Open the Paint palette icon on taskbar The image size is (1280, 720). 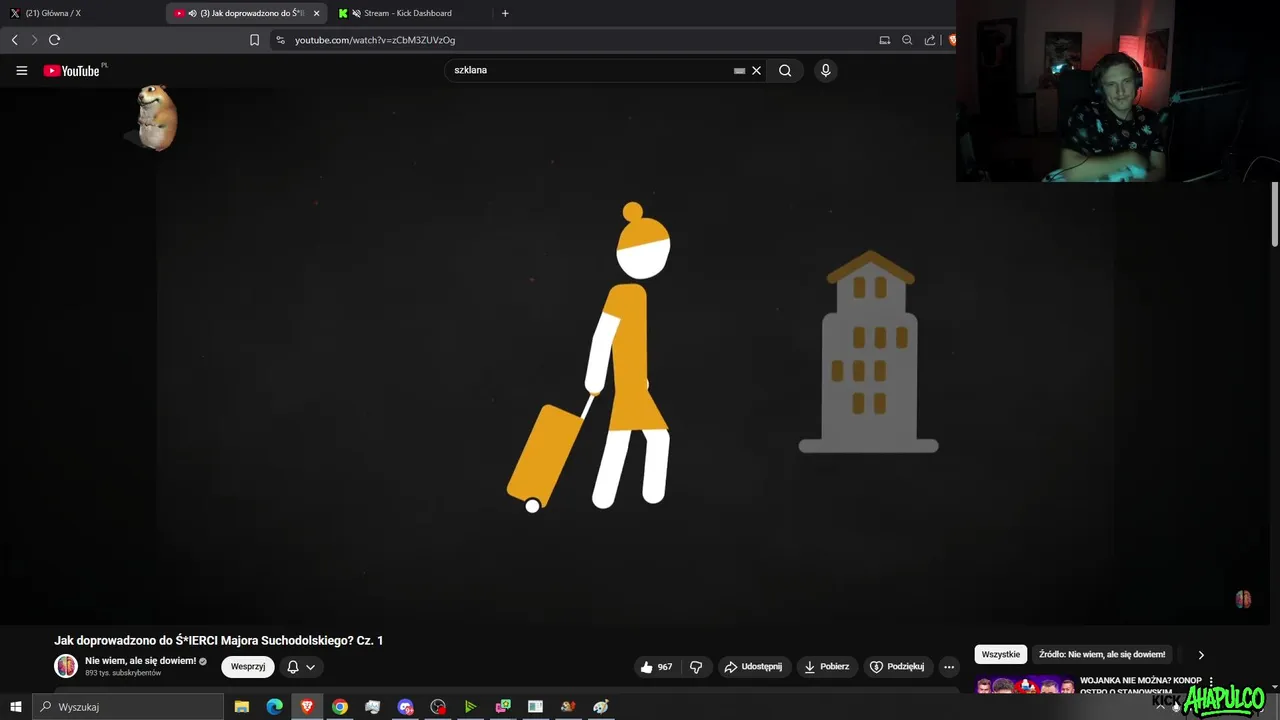(600, 707)
